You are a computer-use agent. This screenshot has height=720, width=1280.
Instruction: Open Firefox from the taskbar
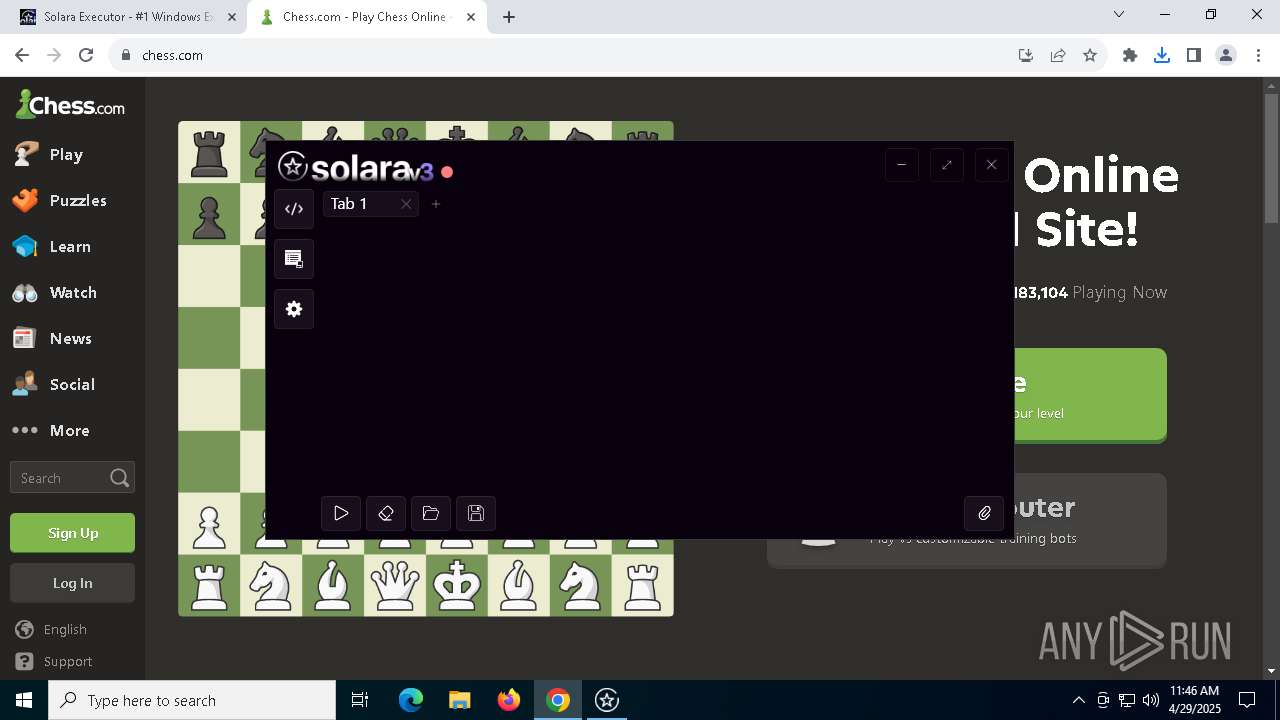(x=509, y=700)
